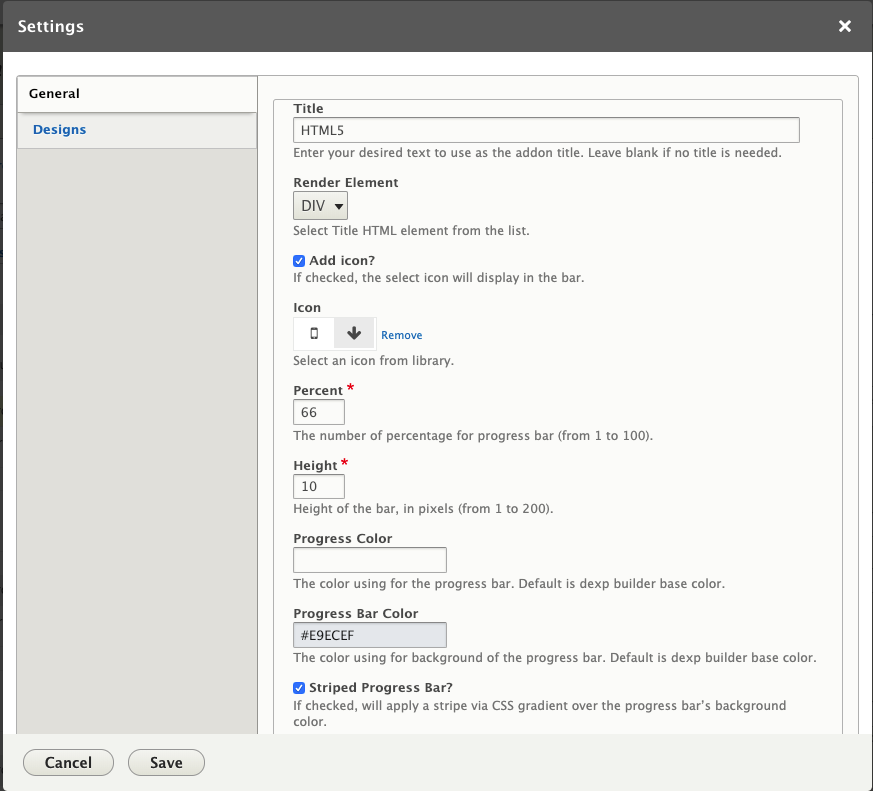Open the Render Element DIV dropdown
Screen dimensions: 873x791
coord(320,206)
